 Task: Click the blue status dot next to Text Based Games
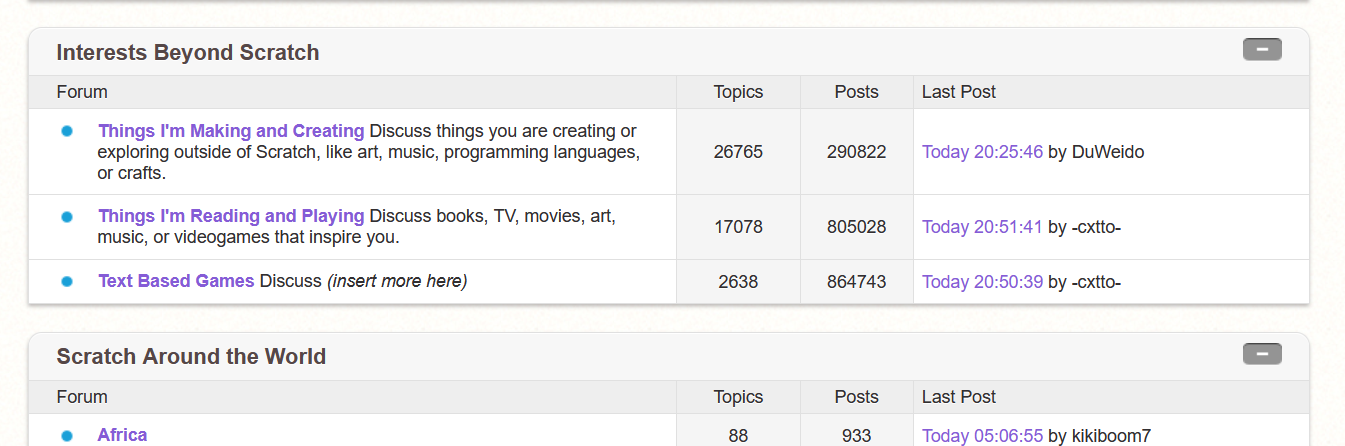click(67, 282)
